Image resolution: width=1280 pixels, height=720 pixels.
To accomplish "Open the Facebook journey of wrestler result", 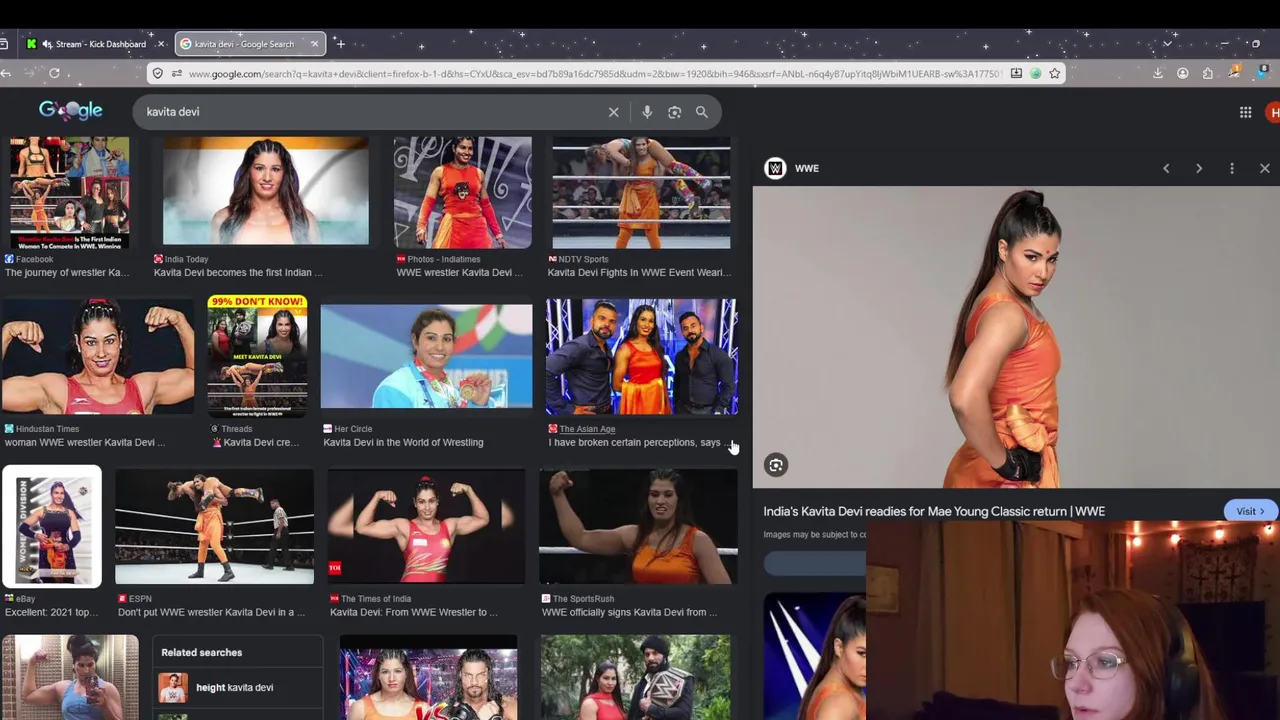I will click(x=67, y=272).
